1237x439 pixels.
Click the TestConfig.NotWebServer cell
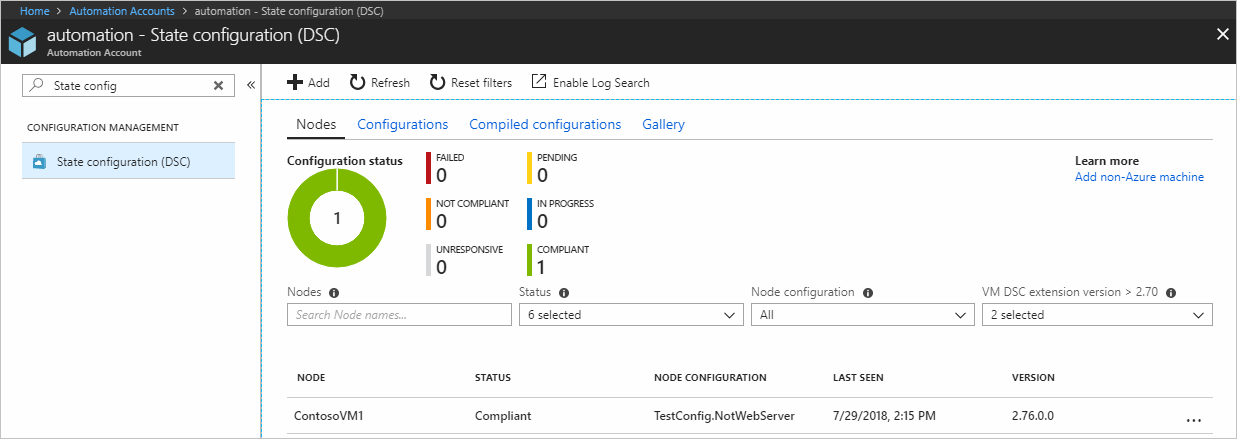[724, 416]
